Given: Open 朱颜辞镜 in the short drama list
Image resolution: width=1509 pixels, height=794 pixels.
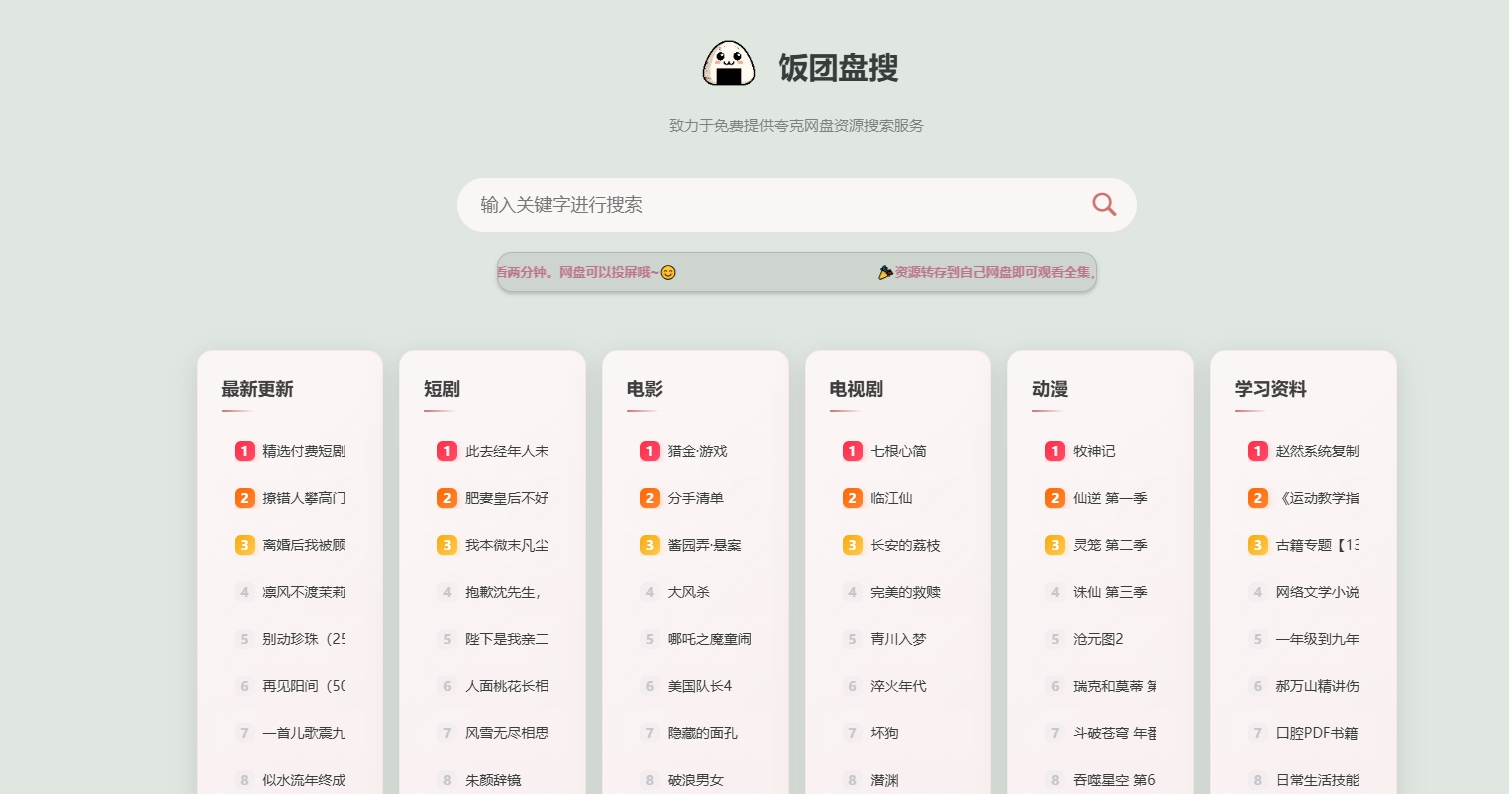Looking at the screenshot, I should tap(493, 780).
